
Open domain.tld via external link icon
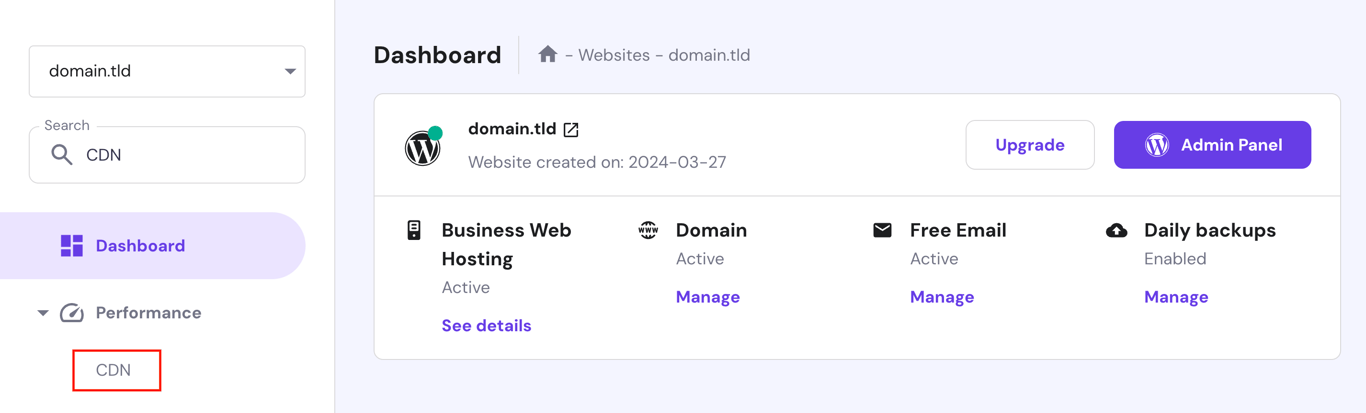tap(571, 130)
